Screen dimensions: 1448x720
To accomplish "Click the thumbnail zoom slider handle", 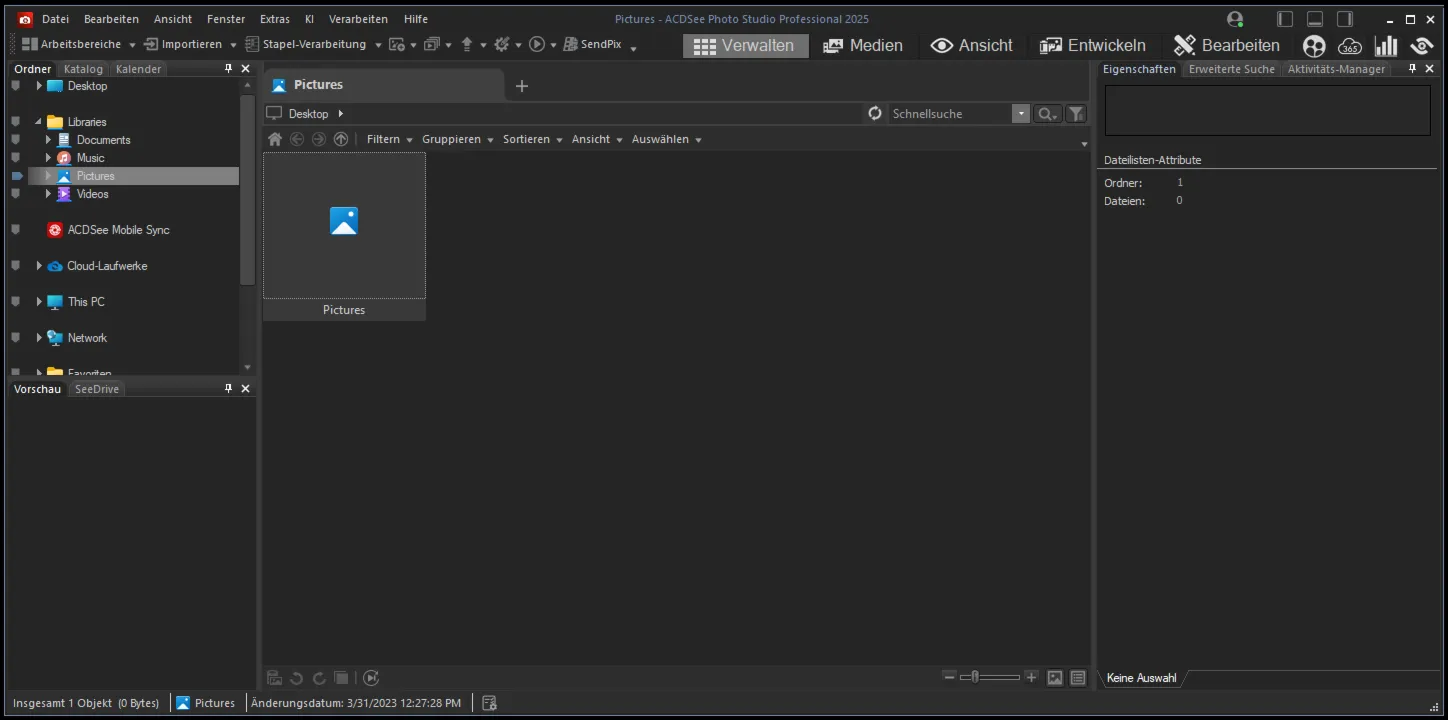I will (x=975, y=677).
